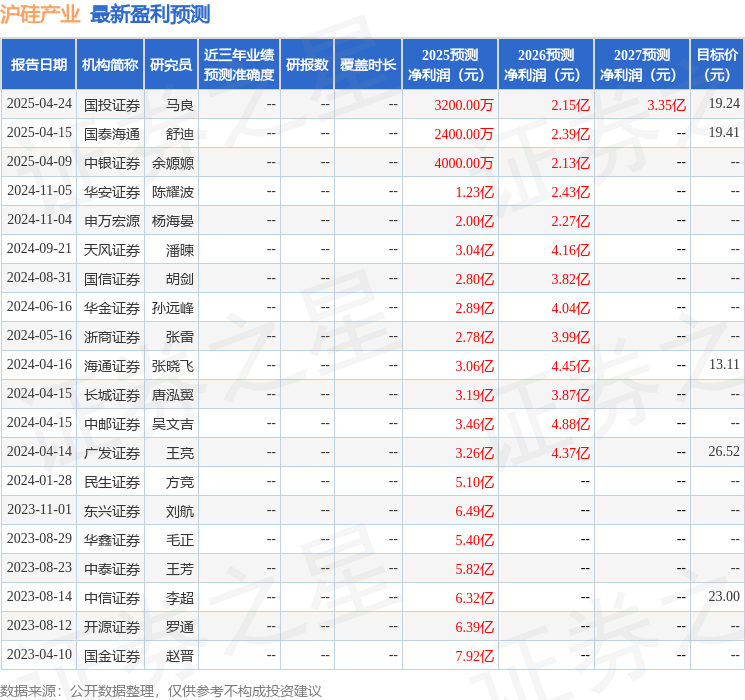The width and height of the screenshot is (745, 700).
Task: Select institution 国信证券
Action: point(112,279)
